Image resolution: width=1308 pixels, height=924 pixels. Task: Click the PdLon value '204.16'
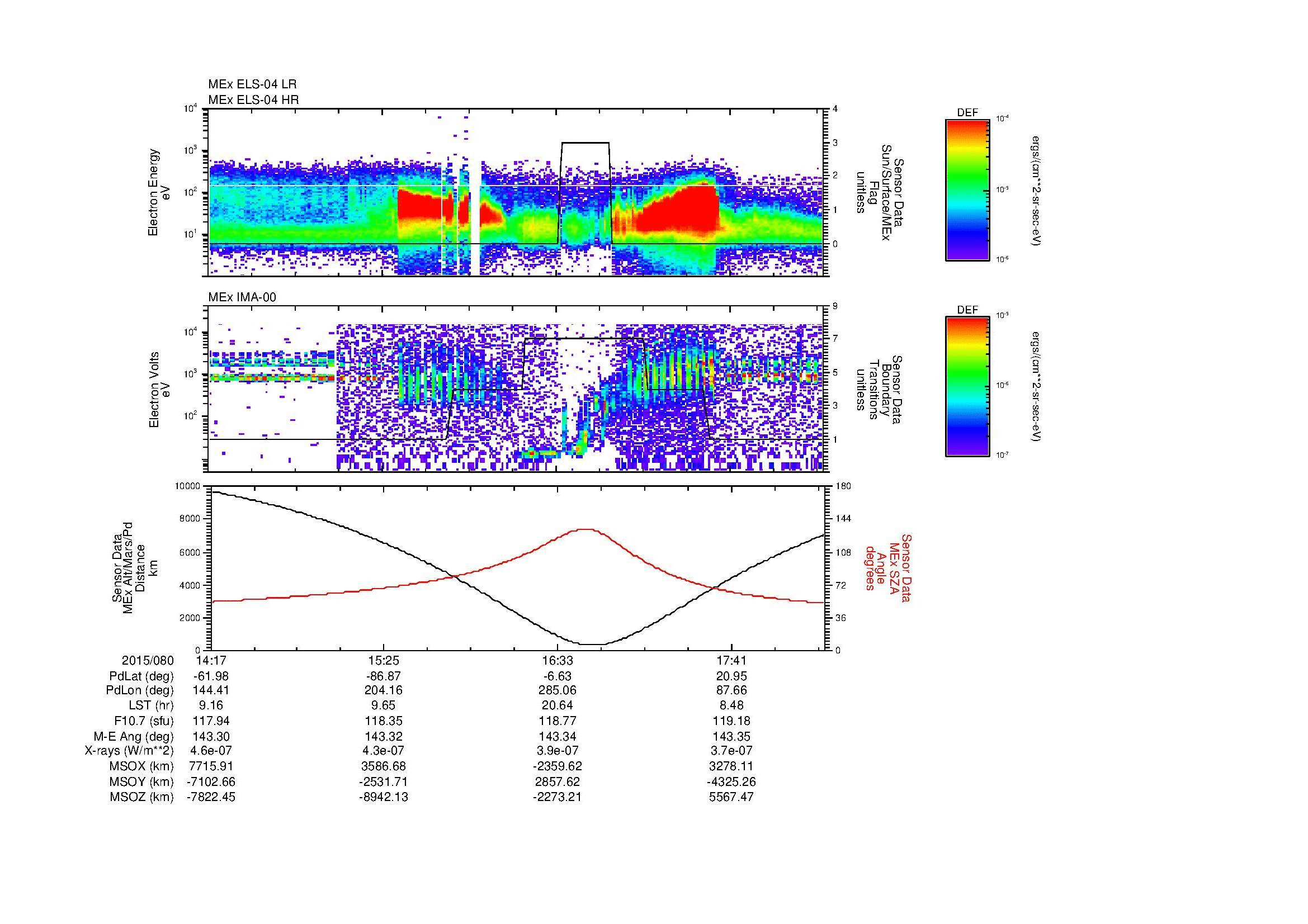[385, 690]
